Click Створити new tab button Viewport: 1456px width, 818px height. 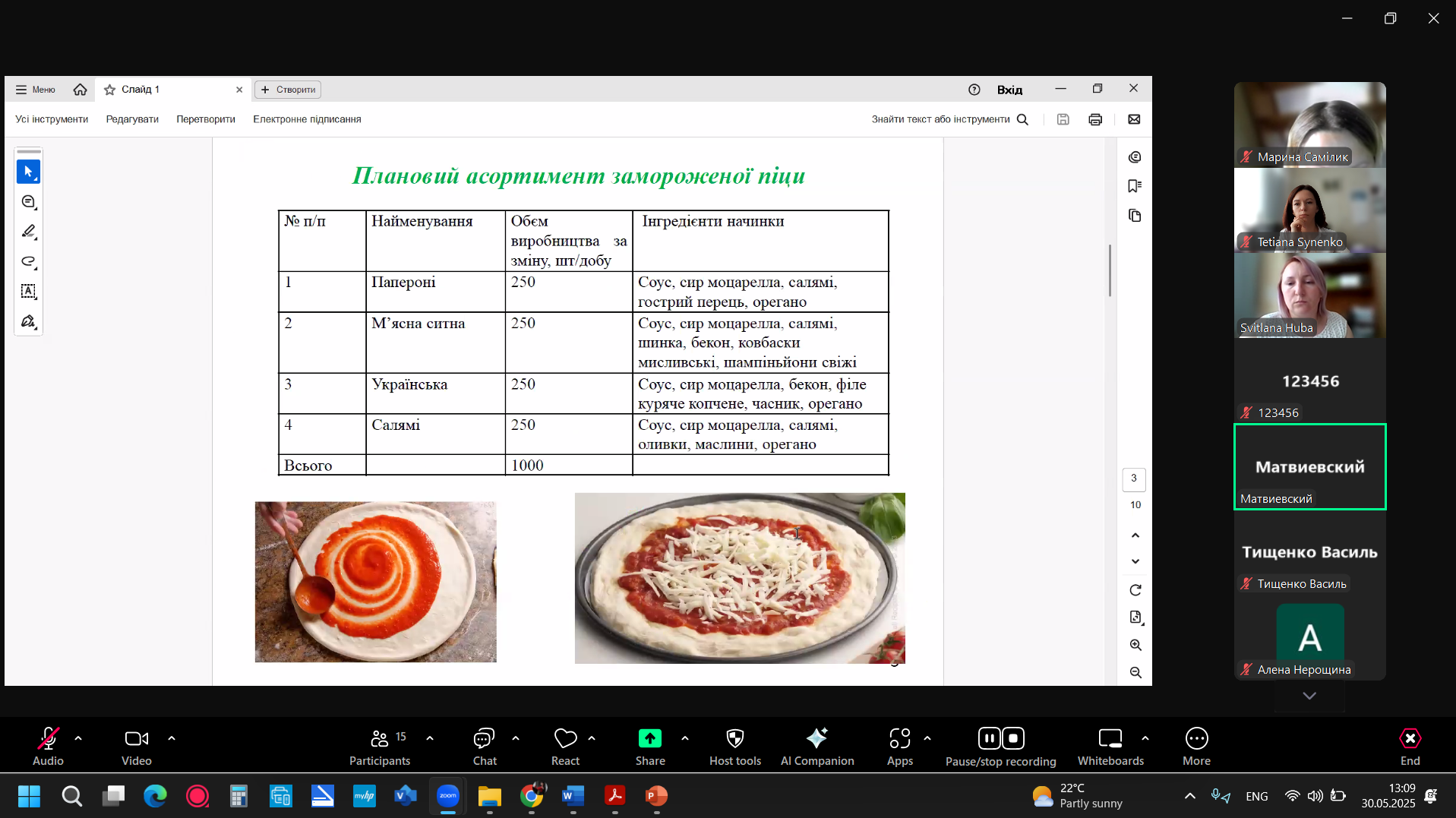288,90
